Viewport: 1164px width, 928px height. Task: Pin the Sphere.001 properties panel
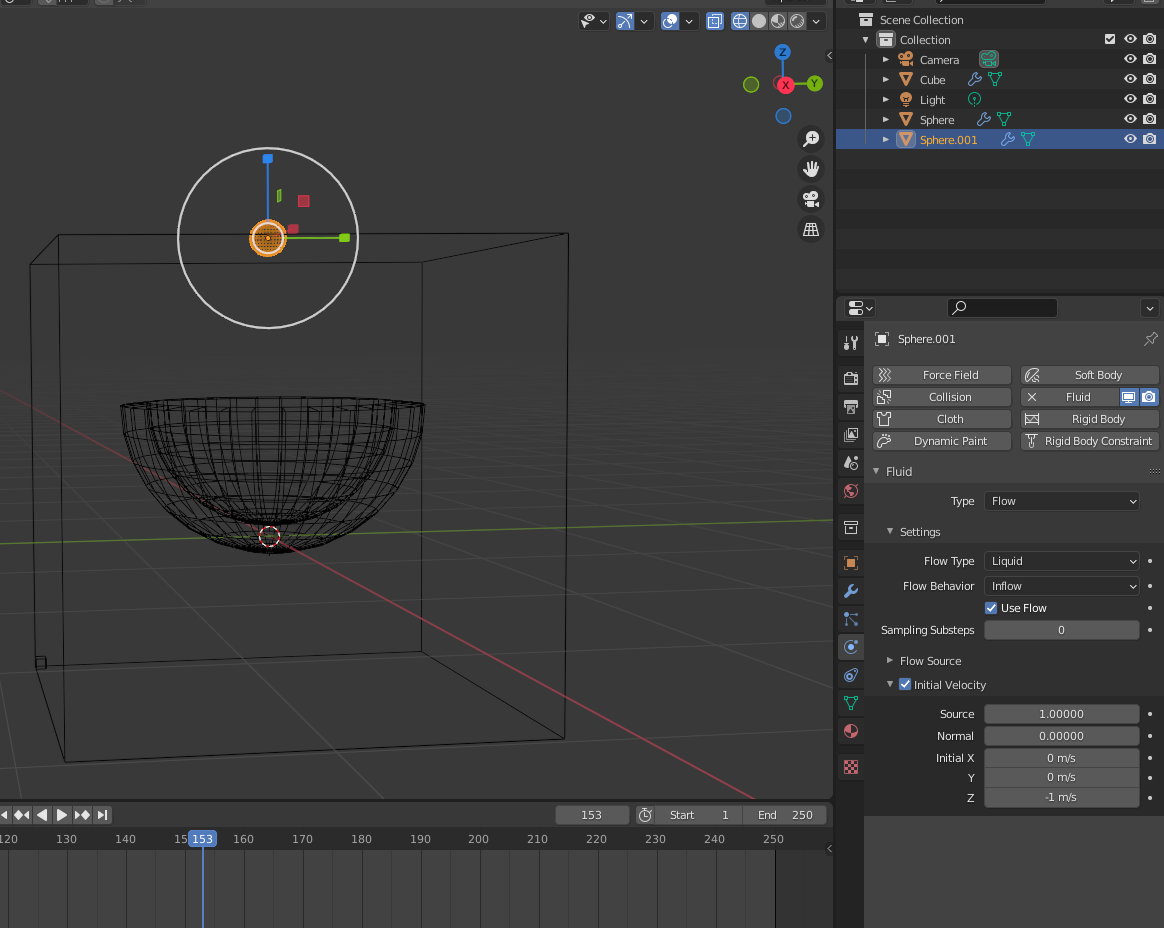[1150, 339]
